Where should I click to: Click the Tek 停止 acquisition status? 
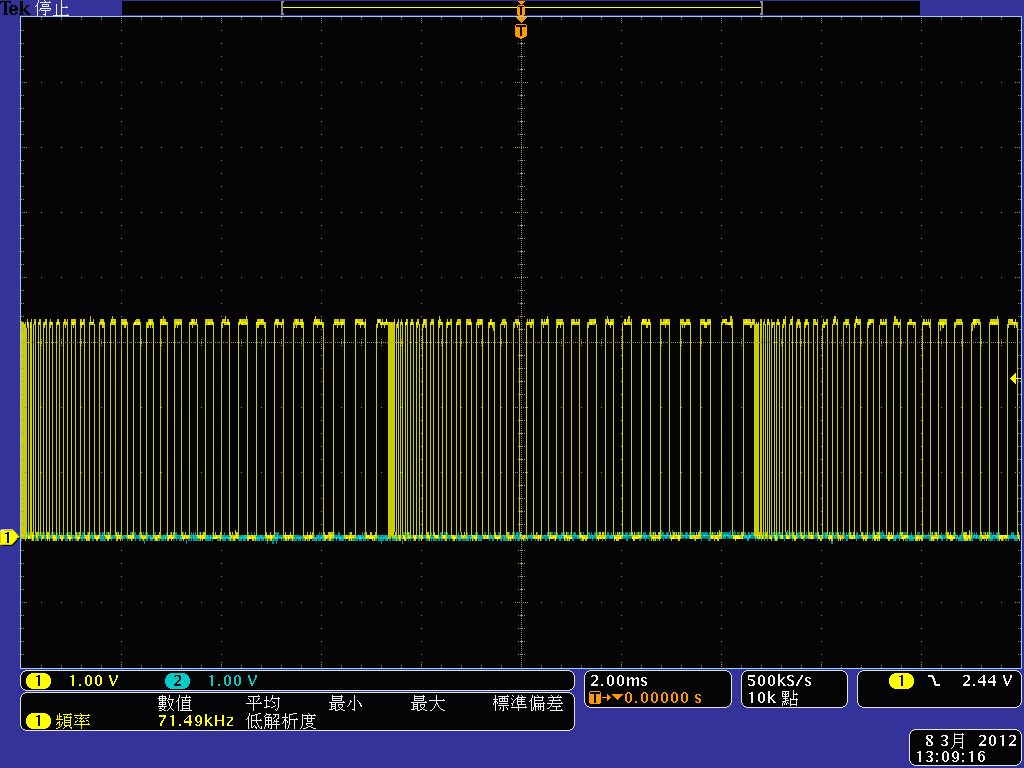point(35,8)
